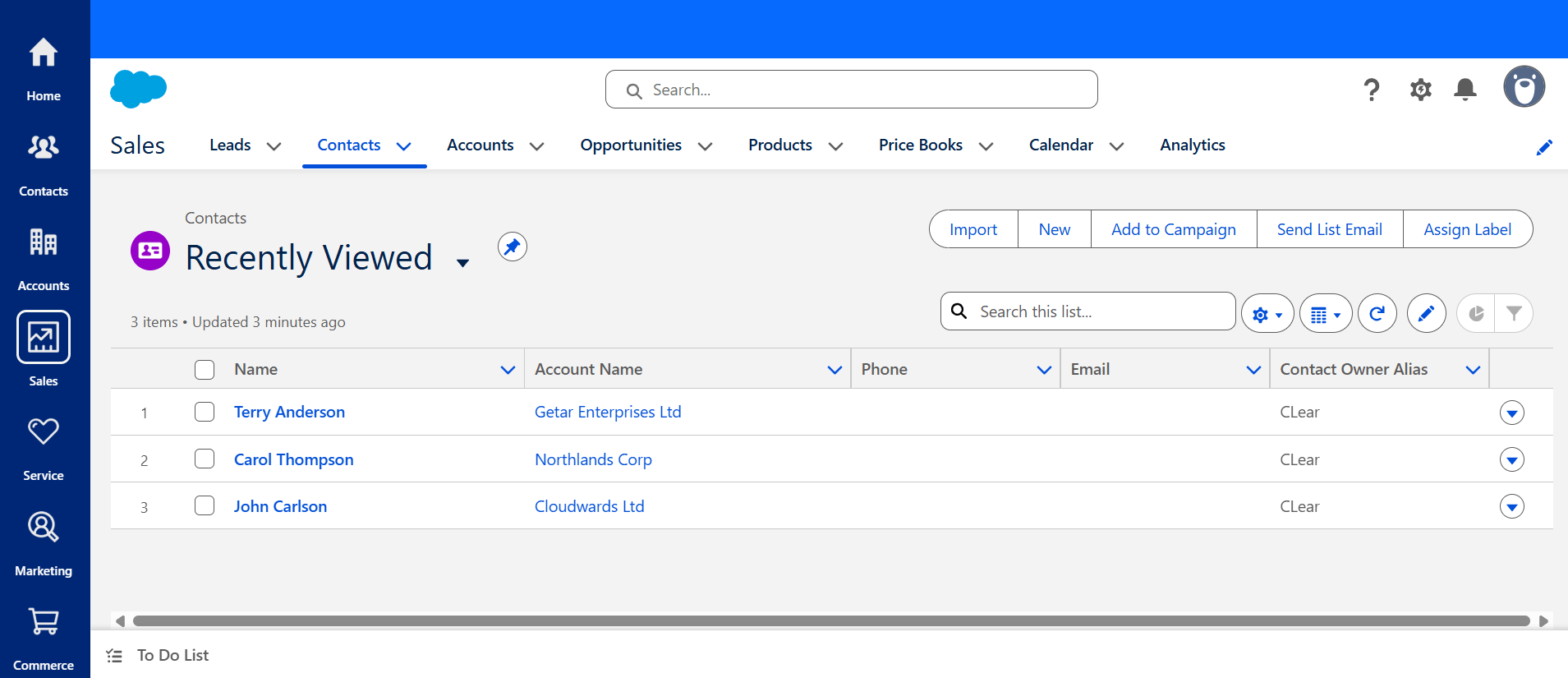Open the filters funnel button
This screenshot has height=678, width=1568.
click(x=1514, y=313)
